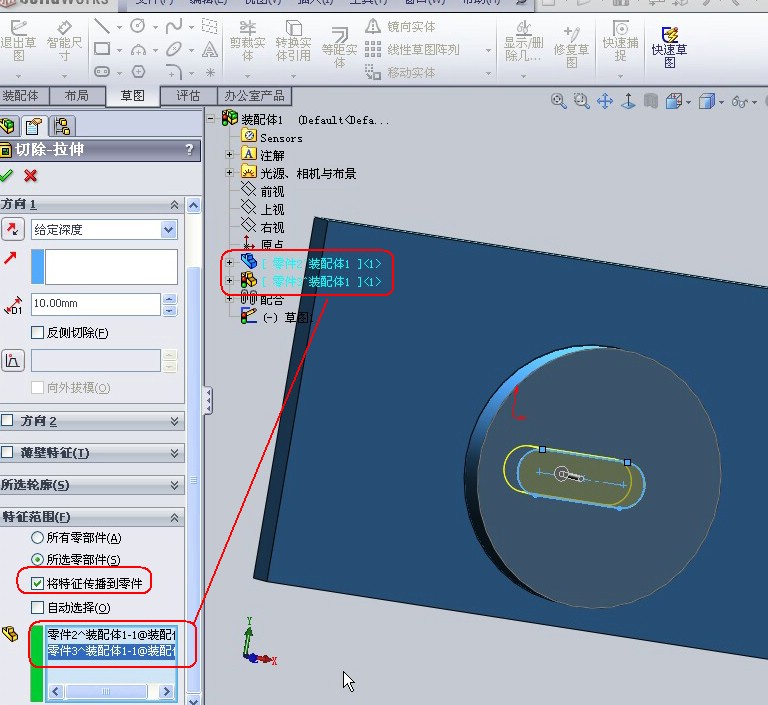Click Mirror Entities (镜向实体)
768x705 pixels.
[x=401, y=26]
